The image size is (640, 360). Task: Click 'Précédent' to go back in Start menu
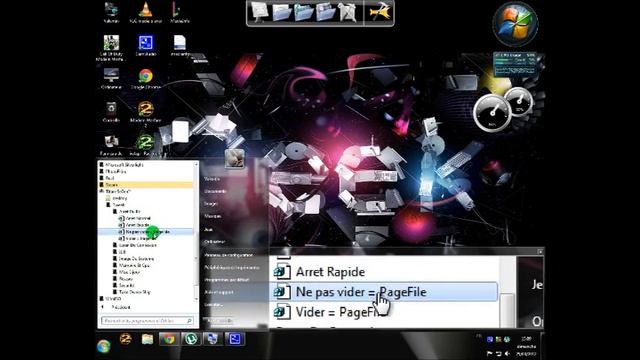point(116,307)
